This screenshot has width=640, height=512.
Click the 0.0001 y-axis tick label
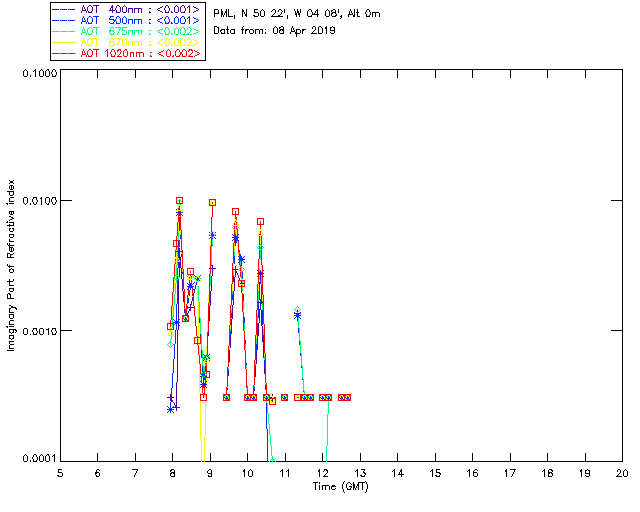coord(38,459)
